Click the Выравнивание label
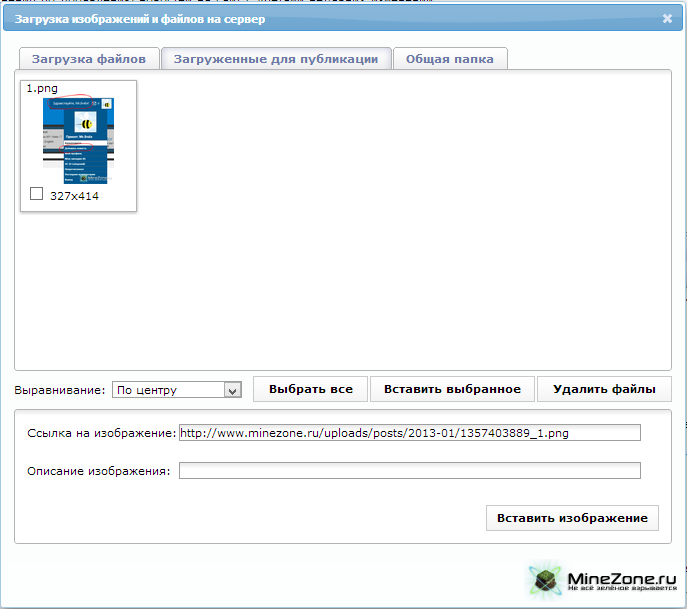 [x=59, y=389]
